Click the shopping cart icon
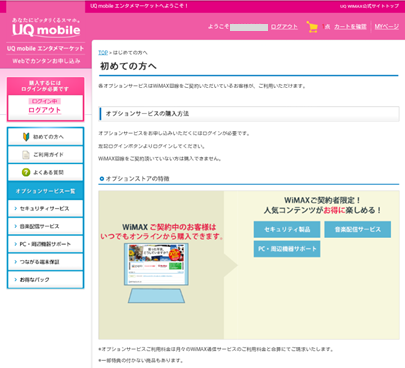 coord(312,27)
